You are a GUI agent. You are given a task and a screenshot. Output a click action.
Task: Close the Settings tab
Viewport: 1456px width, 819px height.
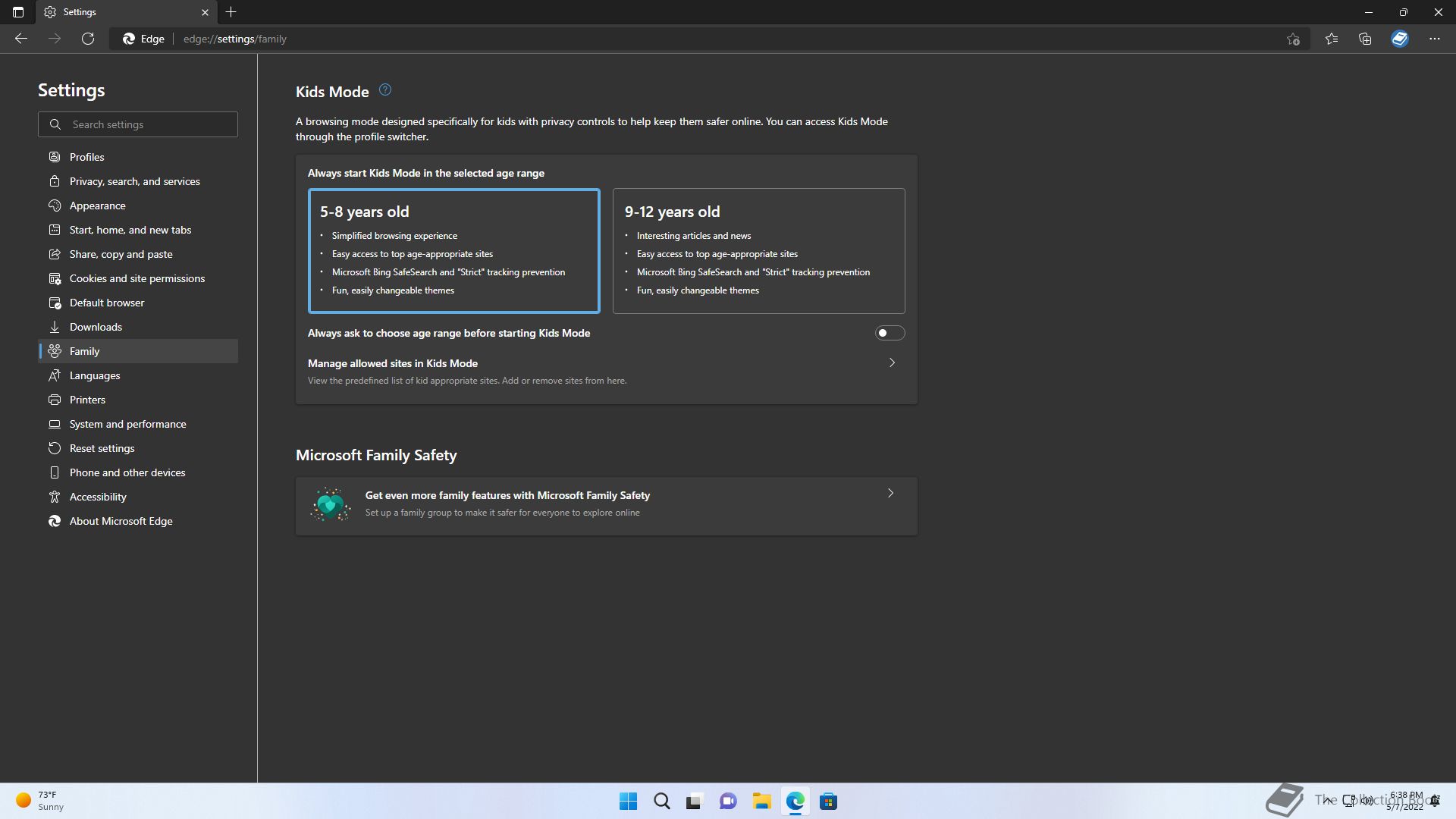[205, 12]
